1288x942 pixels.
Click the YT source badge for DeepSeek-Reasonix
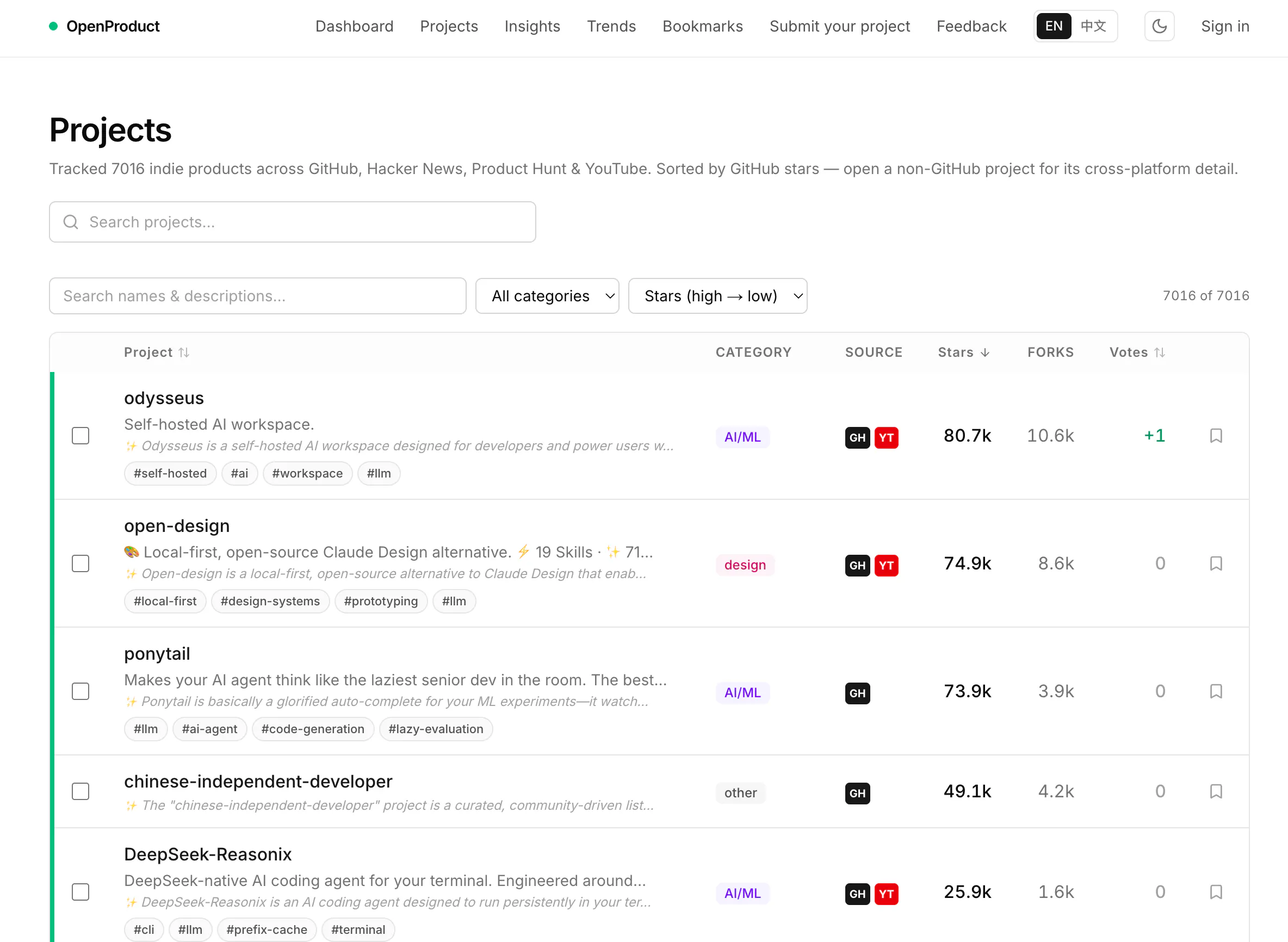click(886, 894)
